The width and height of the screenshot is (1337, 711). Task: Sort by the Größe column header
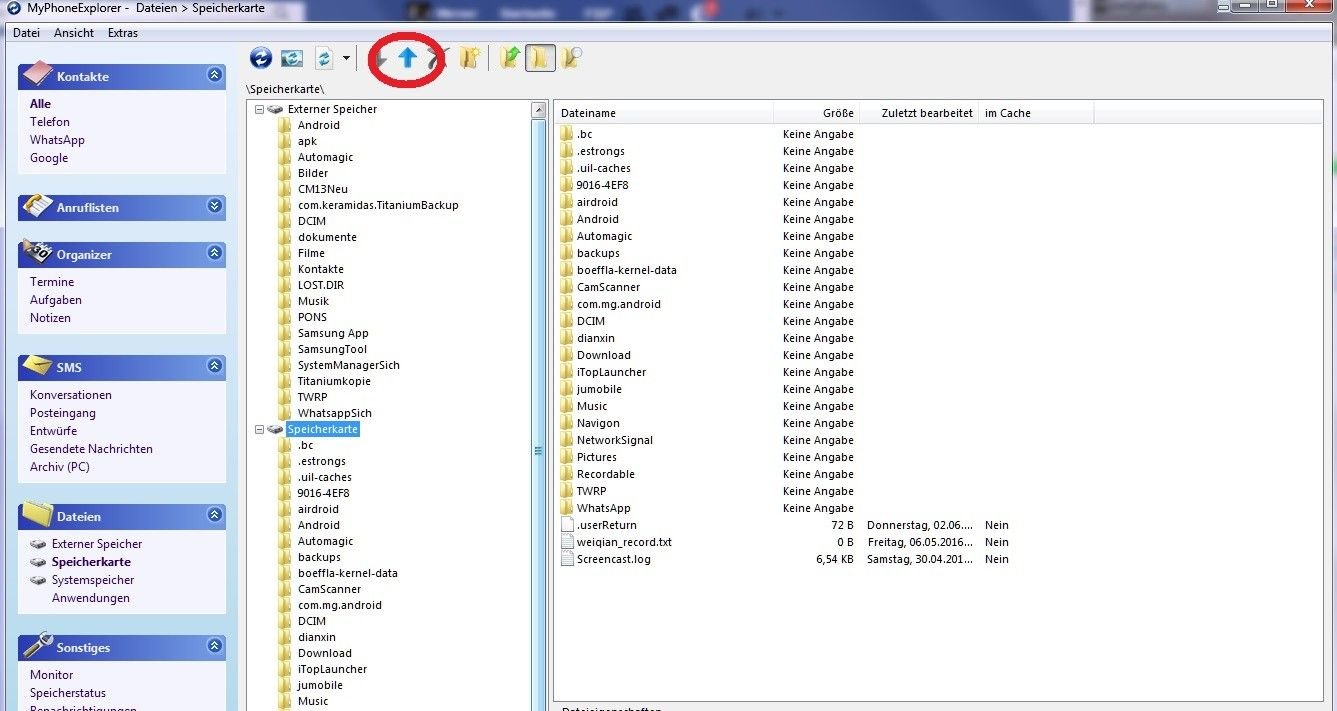tap(817, 113)
